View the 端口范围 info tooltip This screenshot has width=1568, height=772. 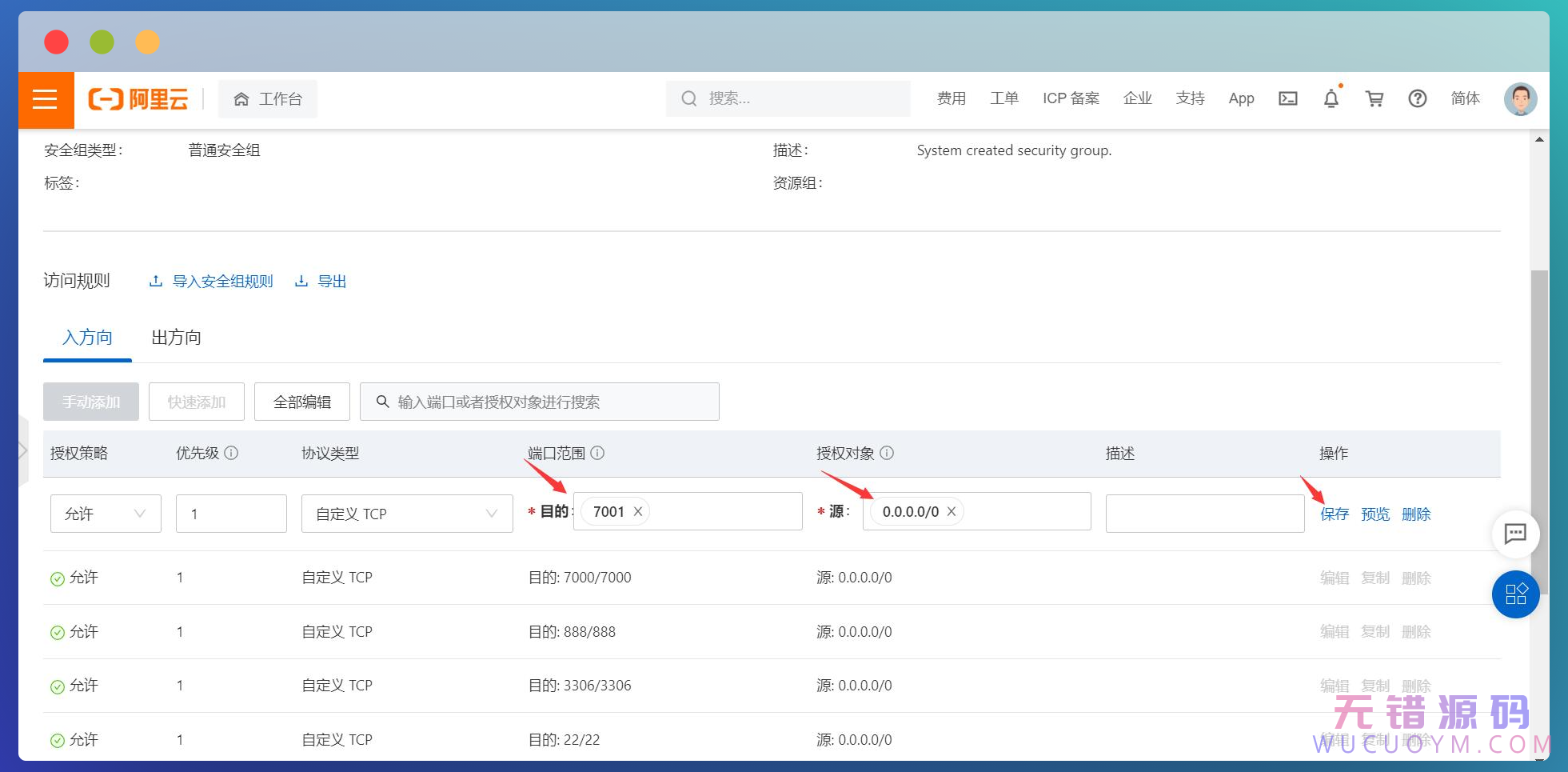point(598,453)
